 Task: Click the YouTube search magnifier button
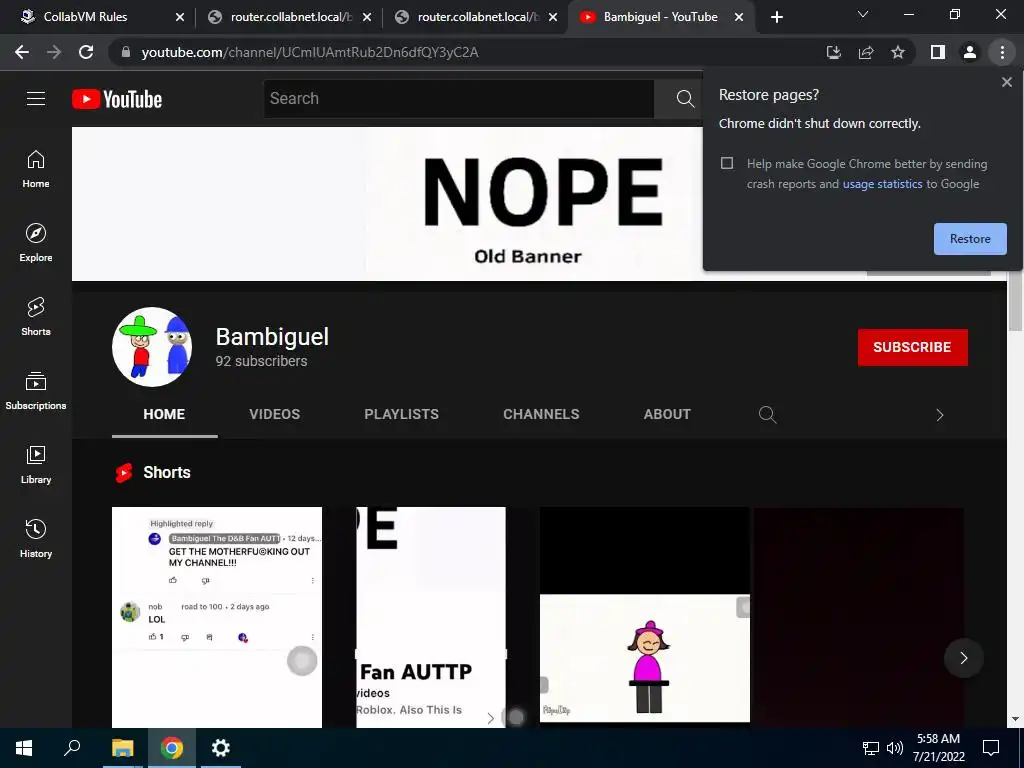point(684,99)
